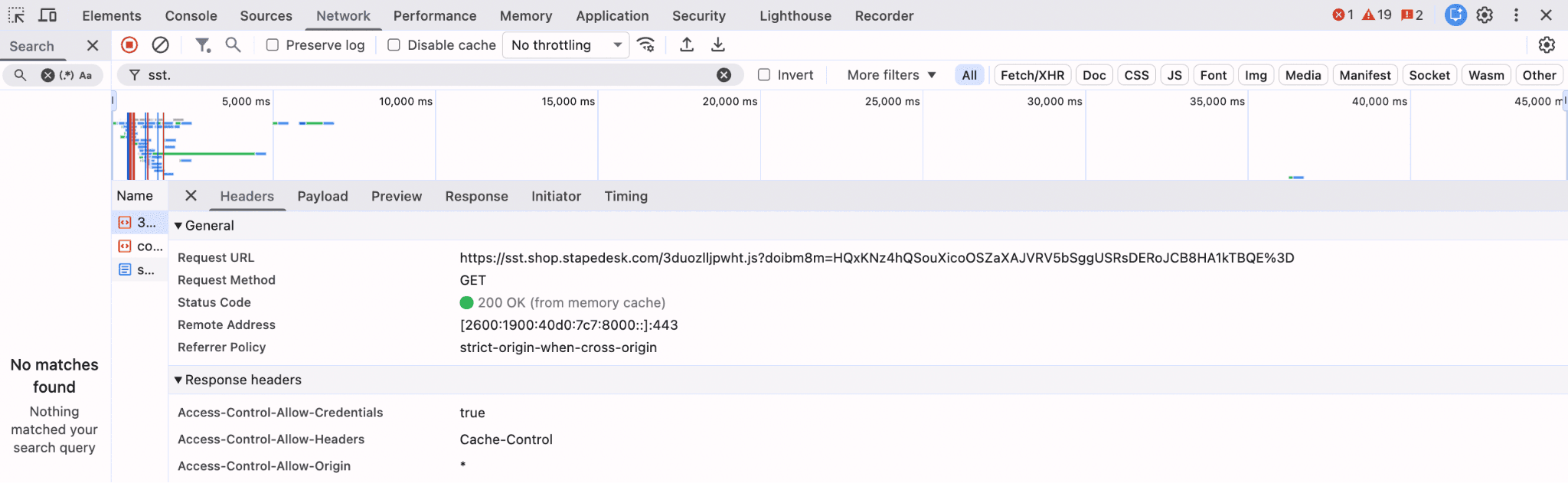Screen dimensions: 1568x483
Task: Open the Preview tab
Action: click(397, 197)
